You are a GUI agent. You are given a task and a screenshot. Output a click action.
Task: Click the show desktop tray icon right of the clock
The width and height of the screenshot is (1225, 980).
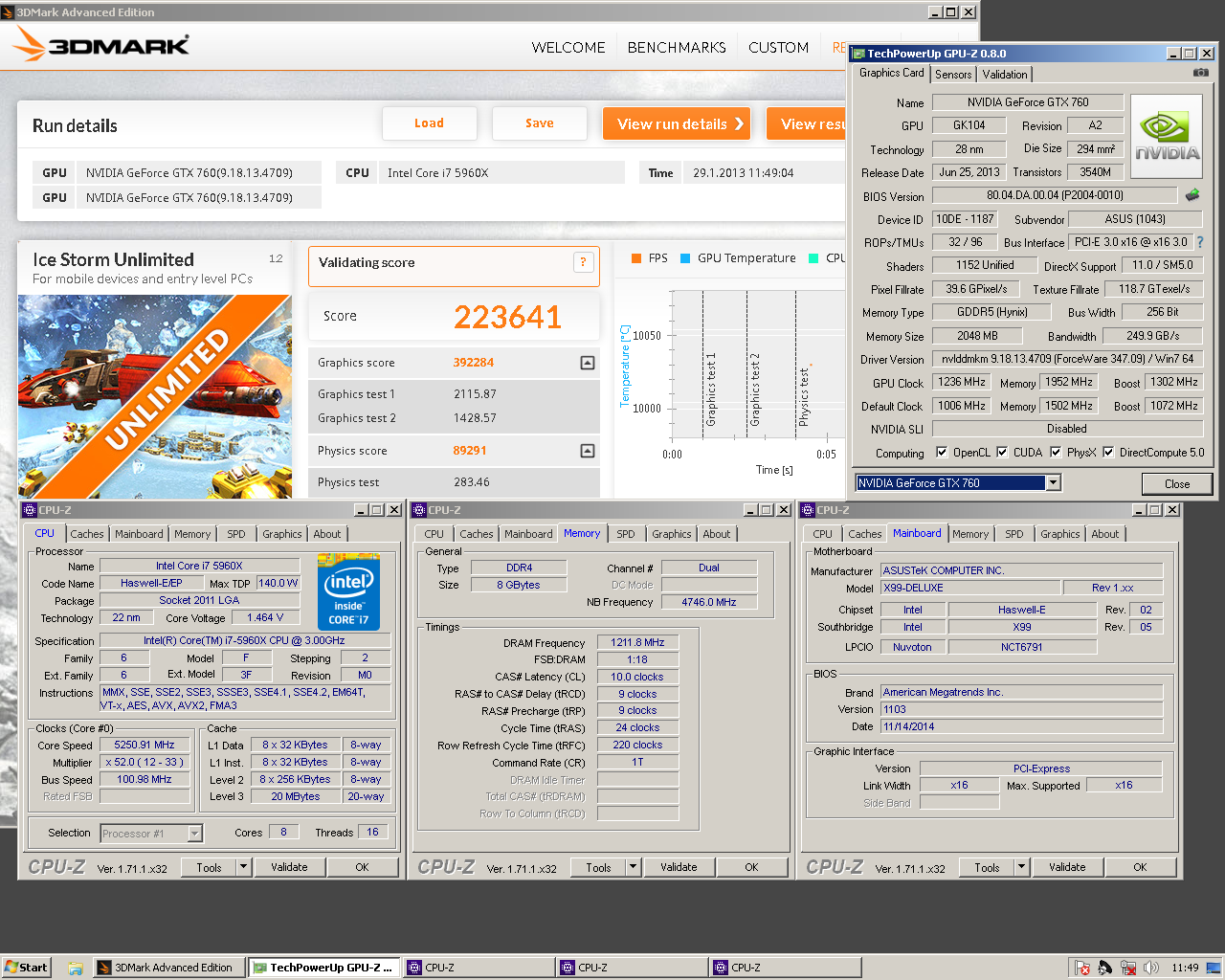(1214, 968)
